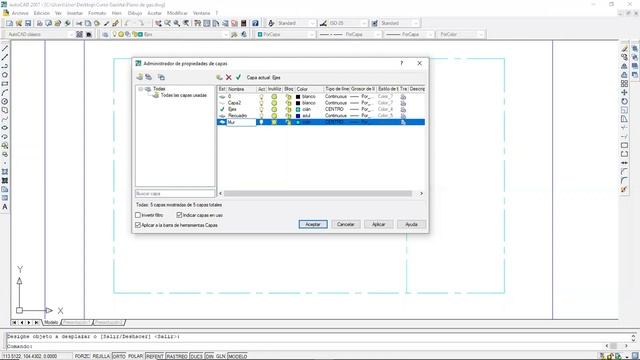Click the New layer icon in layer manager
640x360 pixels.
220,77
